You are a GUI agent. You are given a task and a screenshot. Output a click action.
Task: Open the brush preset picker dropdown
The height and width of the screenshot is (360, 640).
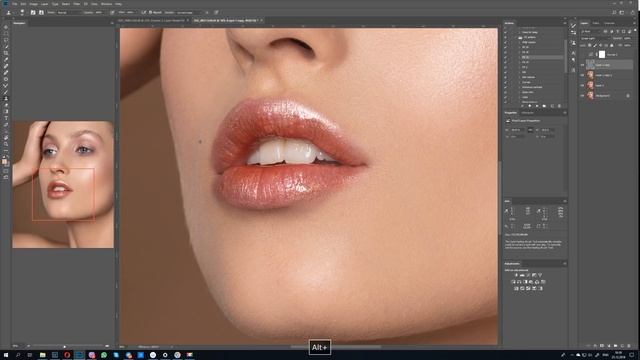(x=22, y=13)
